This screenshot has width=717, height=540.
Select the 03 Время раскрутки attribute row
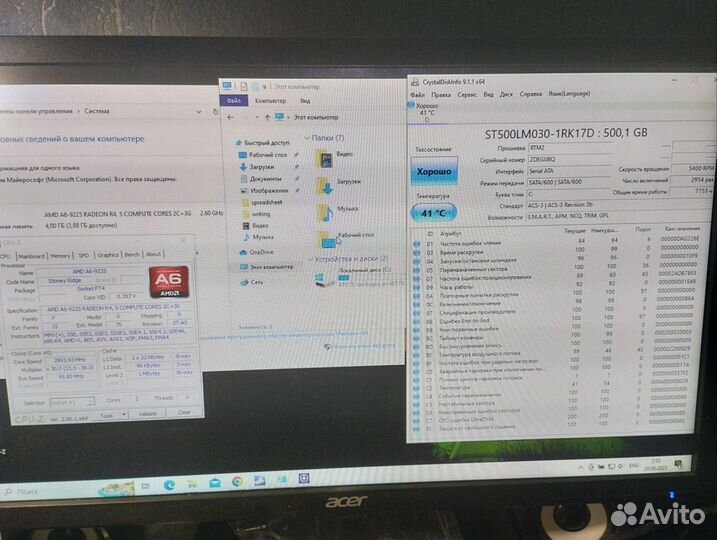click(556, 251)
